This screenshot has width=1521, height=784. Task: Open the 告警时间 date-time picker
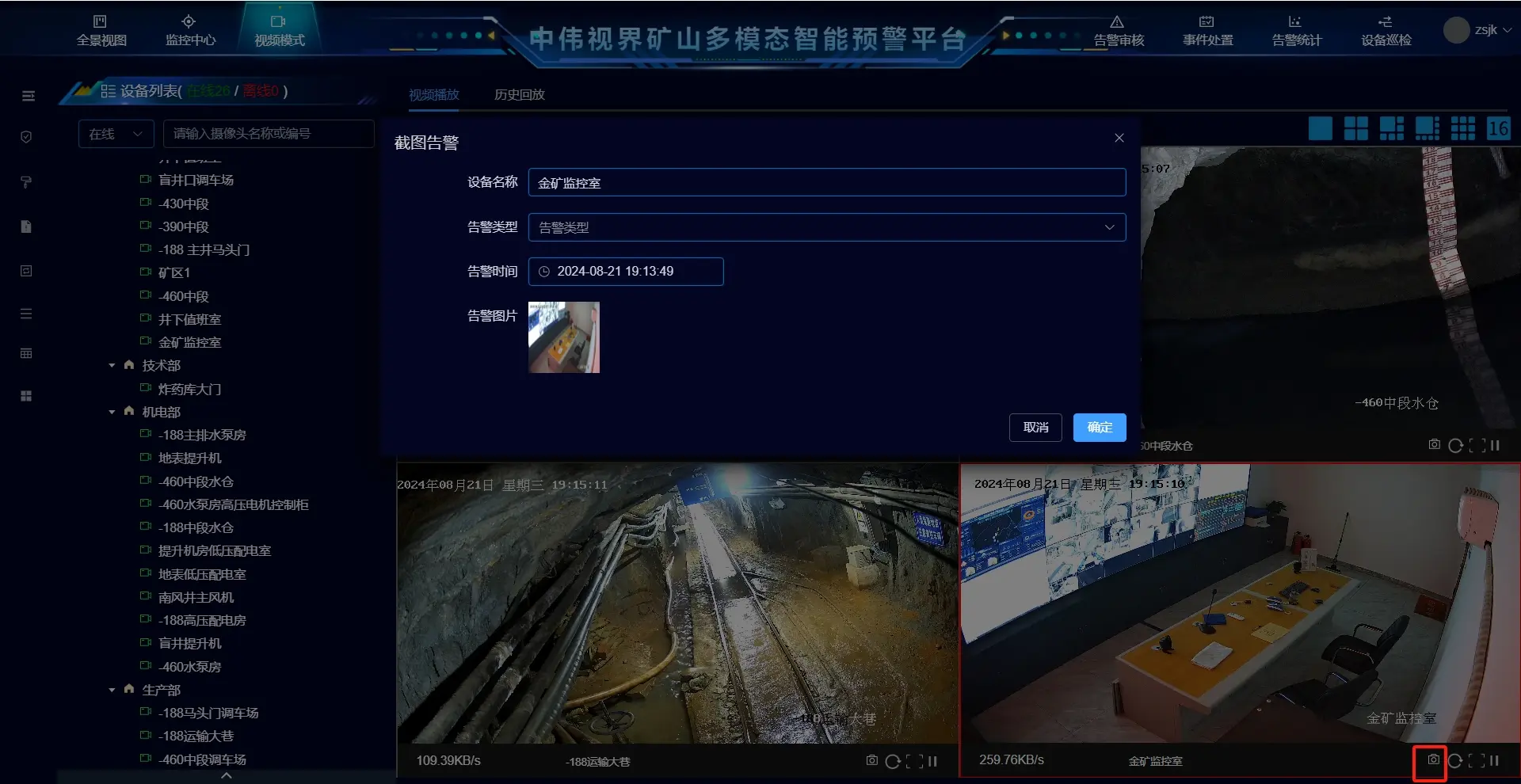point(626,271)
